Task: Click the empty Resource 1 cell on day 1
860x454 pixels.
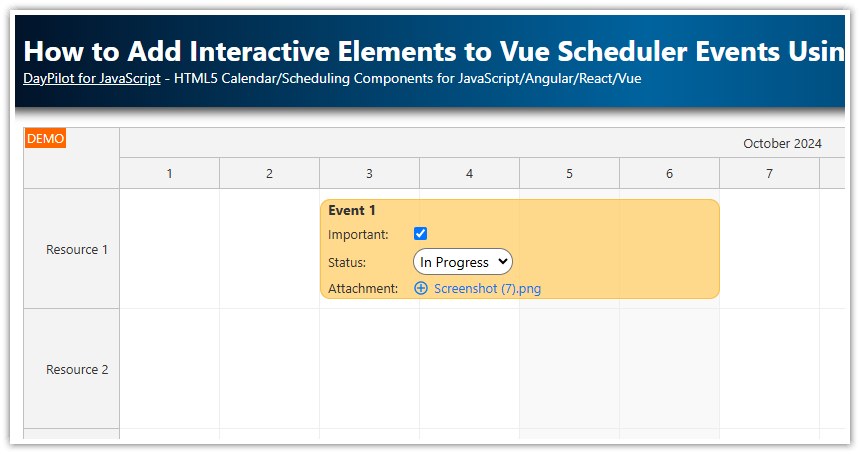Action: point(170,249)
